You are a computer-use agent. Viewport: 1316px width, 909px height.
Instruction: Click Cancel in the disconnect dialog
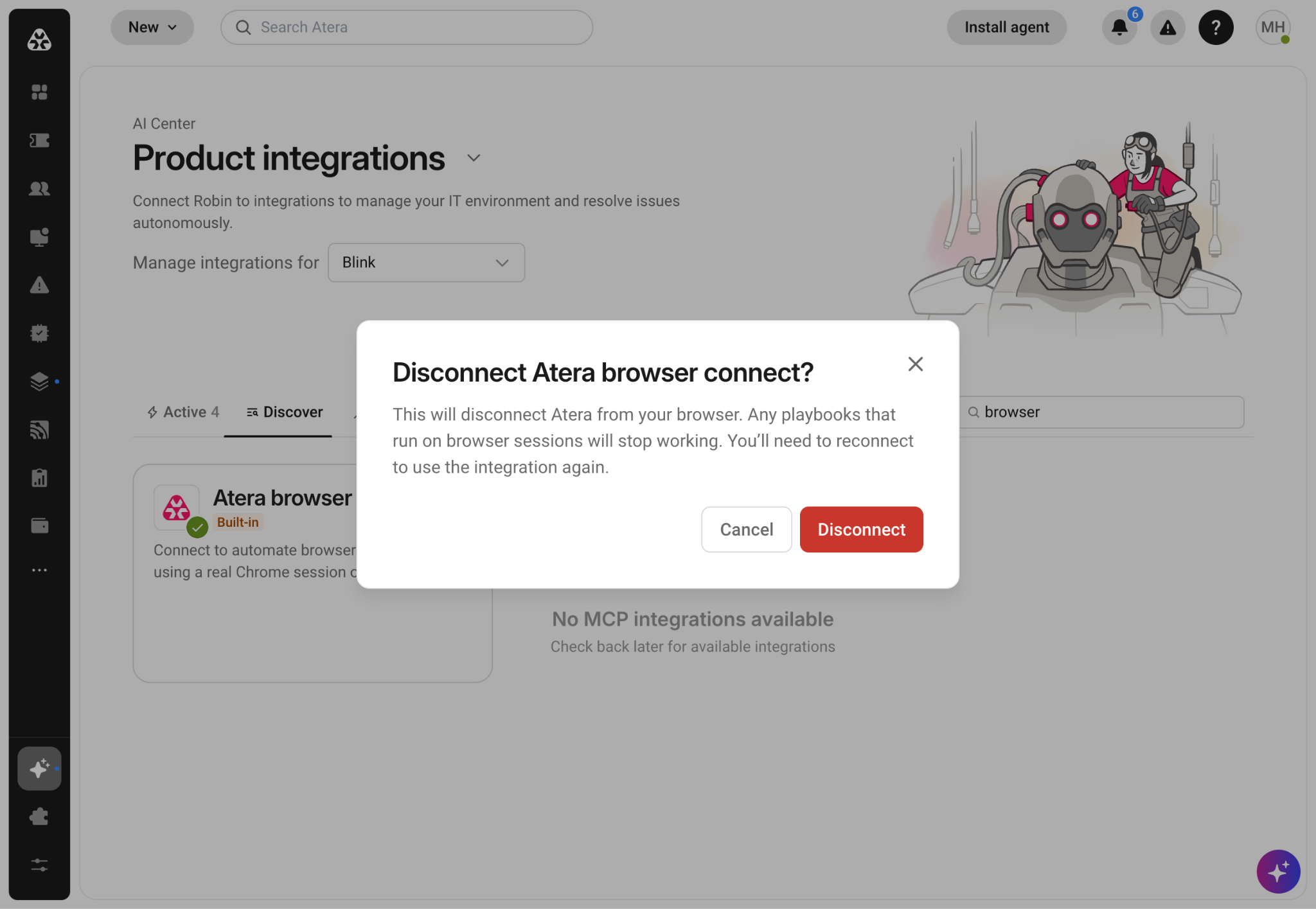[747, 529]
